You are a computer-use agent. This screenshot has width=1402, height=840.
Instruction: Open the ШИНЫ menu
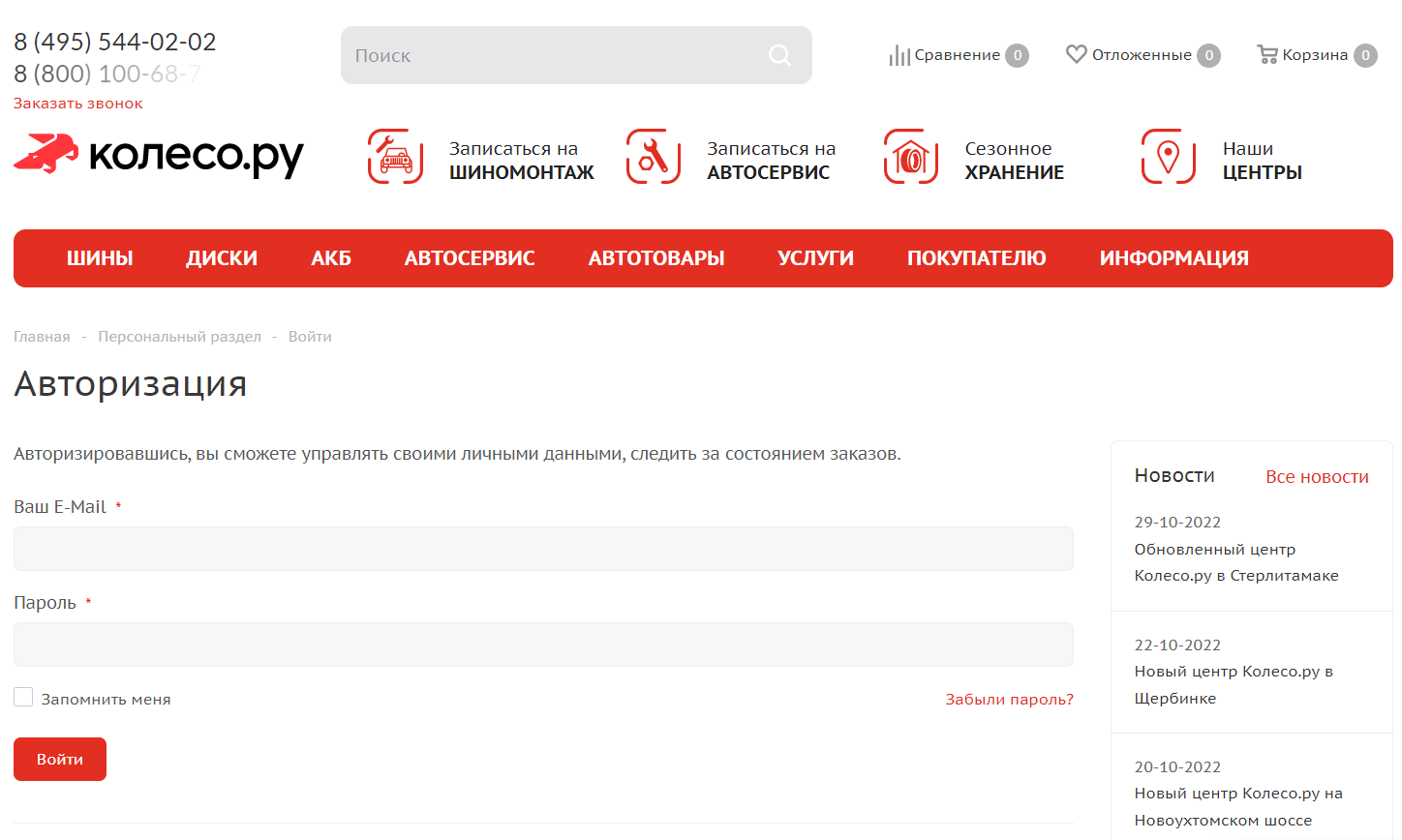coord(100,258)
